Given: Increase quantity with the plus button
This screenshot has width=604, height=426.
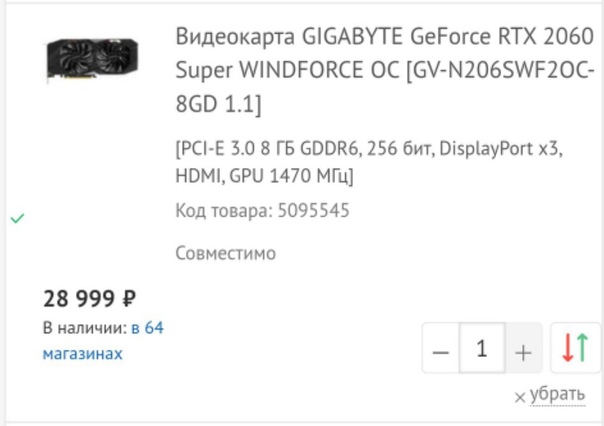Looking at the screenshot, I should [x=522, y=351].
